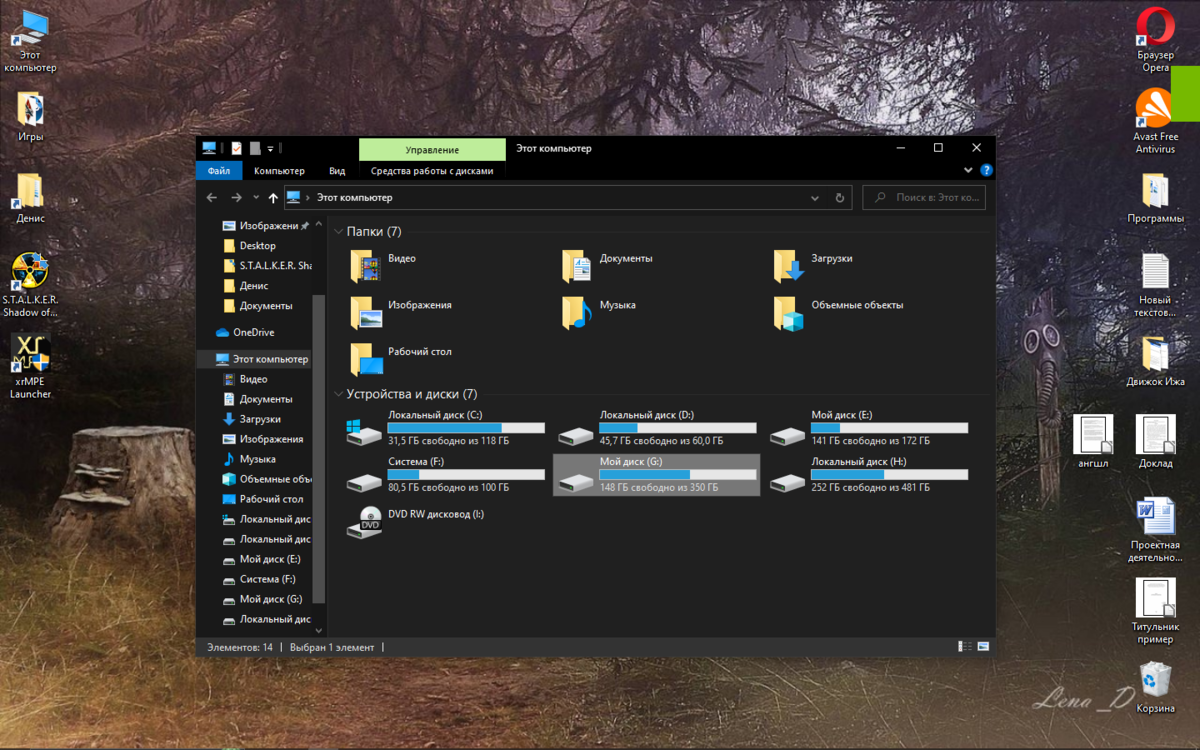
Task: Click the capacity bar of Мой диск (E:)
Action: 890,428
